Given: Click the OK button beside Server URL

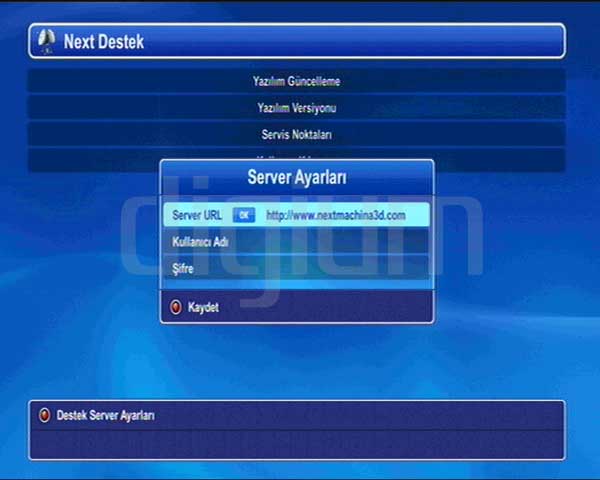Looking at the screenshot, I should click(x=244, y=215).
